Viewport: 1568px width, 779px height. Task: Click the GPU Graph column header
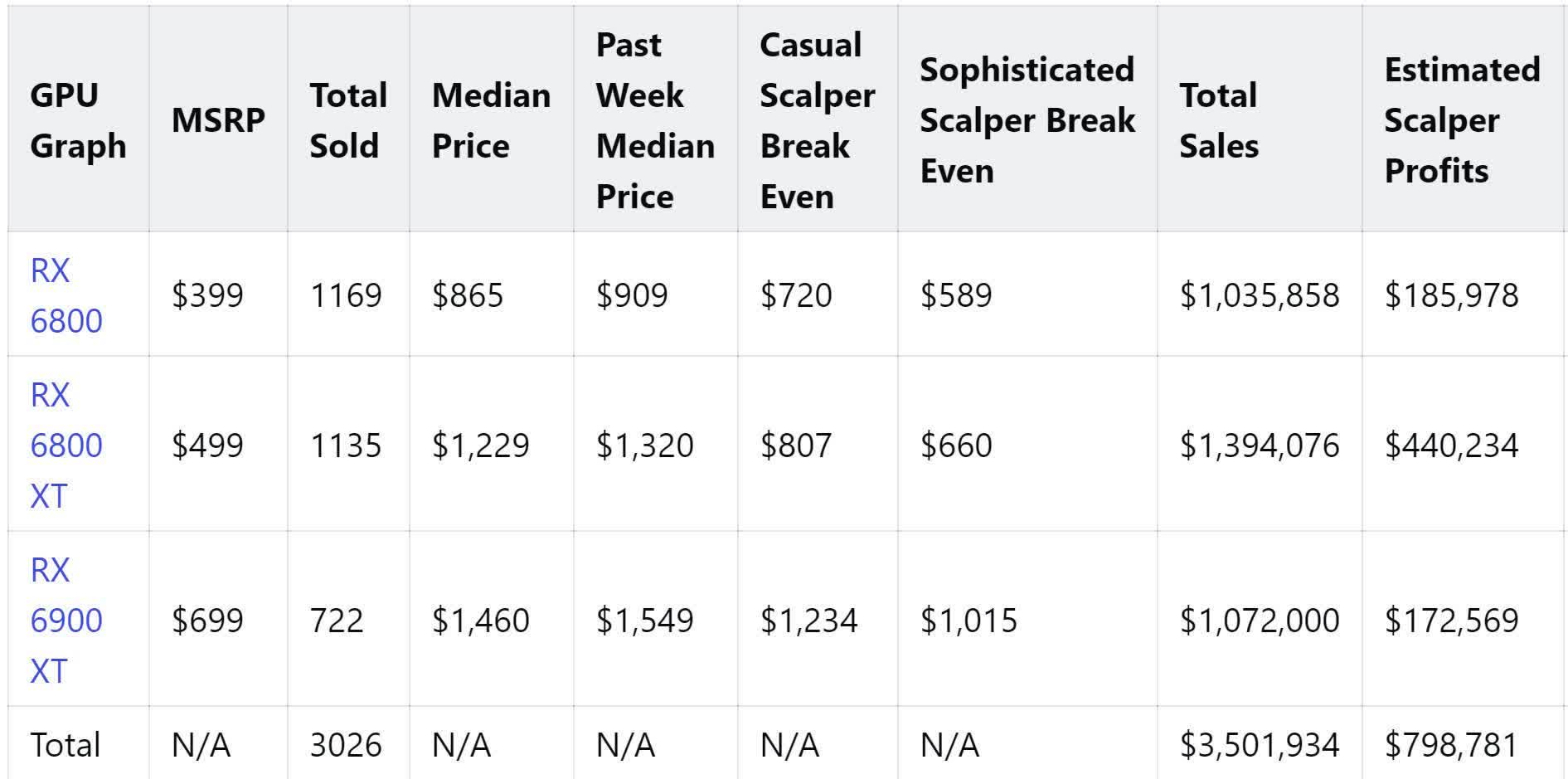(x=78, y=120)
